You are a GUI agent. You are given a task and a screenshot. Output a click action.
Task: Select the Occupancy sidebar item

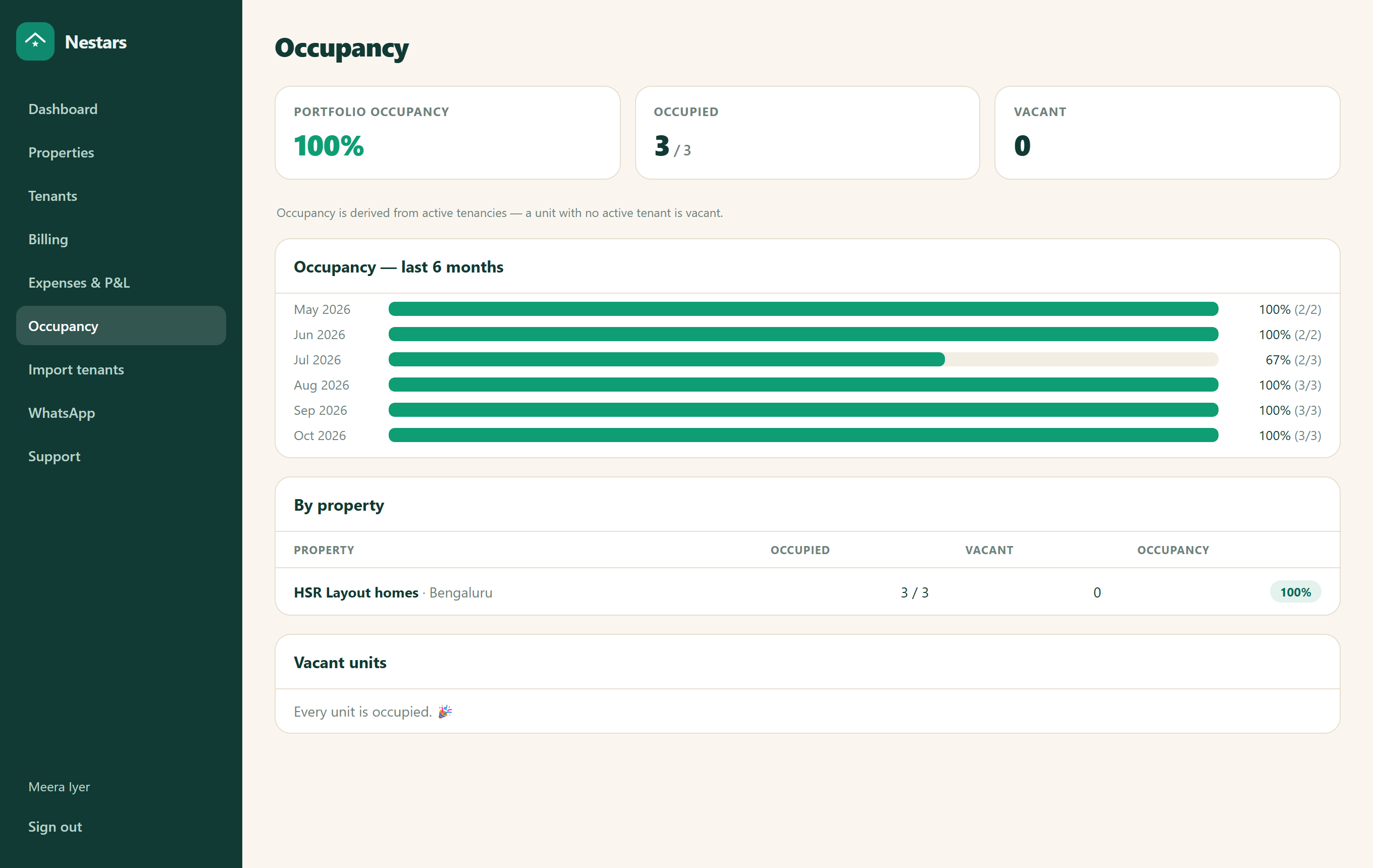(x=121, y=326)
